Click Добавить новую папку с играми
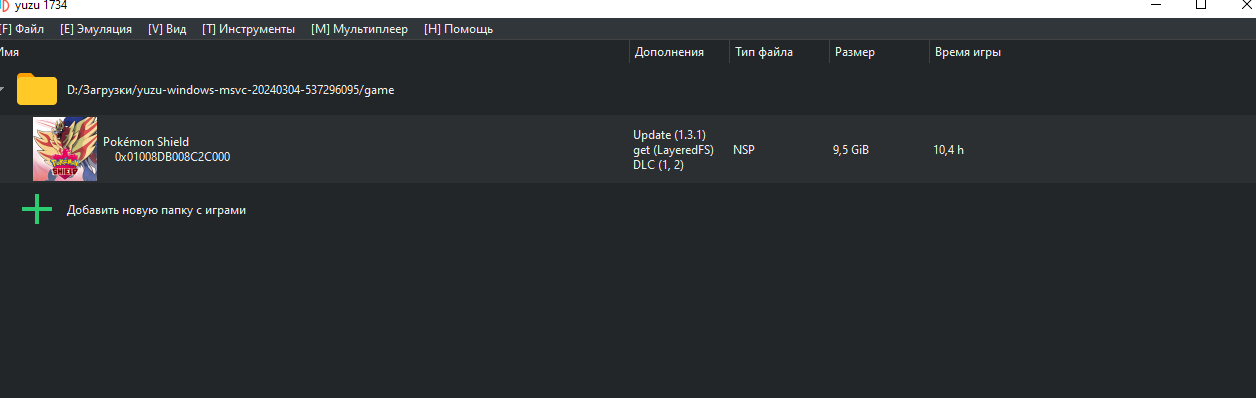This screenshot has height=398, width=1256. [x=156, y=210]
